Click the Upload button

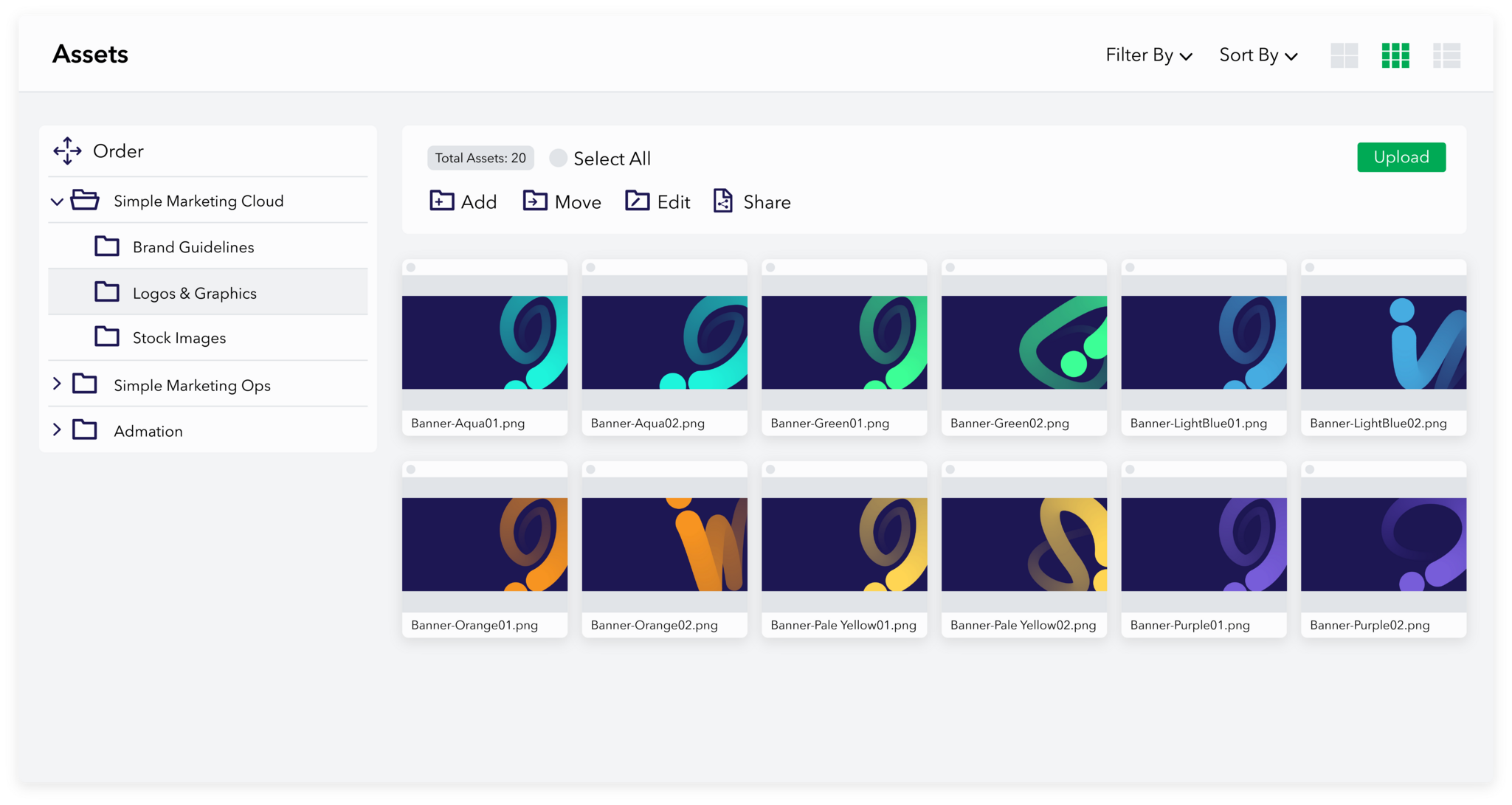click(1401, 156)
